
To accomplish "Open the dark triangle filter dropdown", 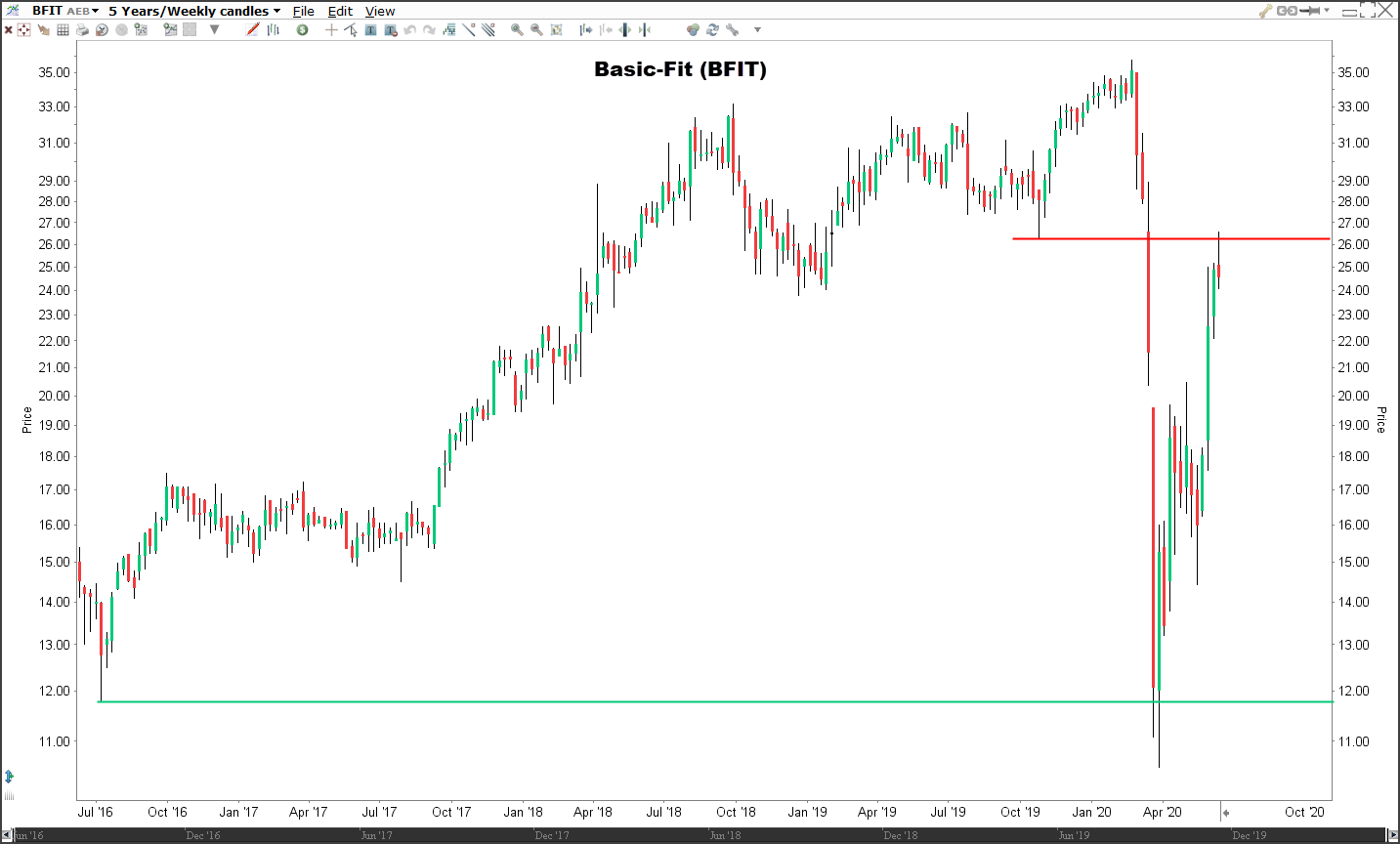I will pyautogui.click(x=214, y=29).
